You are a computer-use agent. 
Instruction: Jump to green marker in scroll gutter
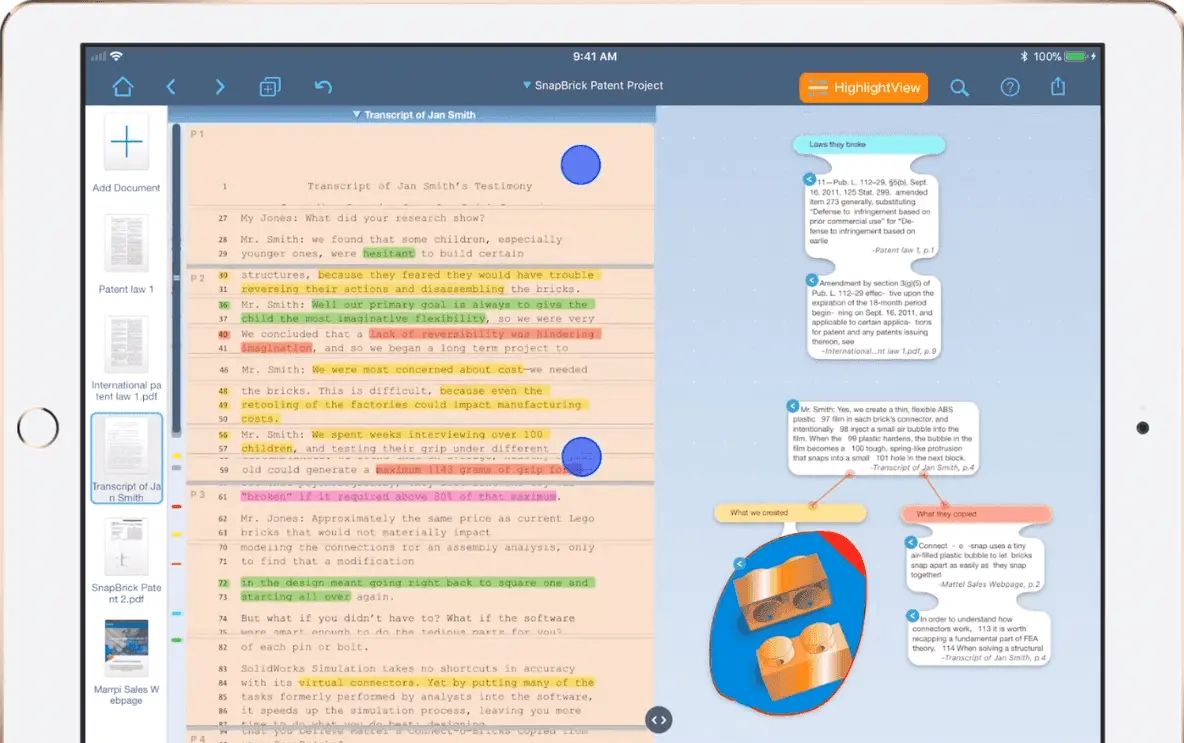click(x=177, y=640)
